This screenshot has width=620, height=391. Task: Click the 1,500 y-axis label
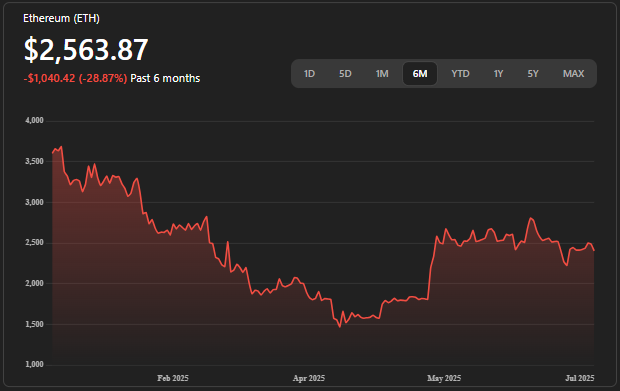click(x=34, y=324)
